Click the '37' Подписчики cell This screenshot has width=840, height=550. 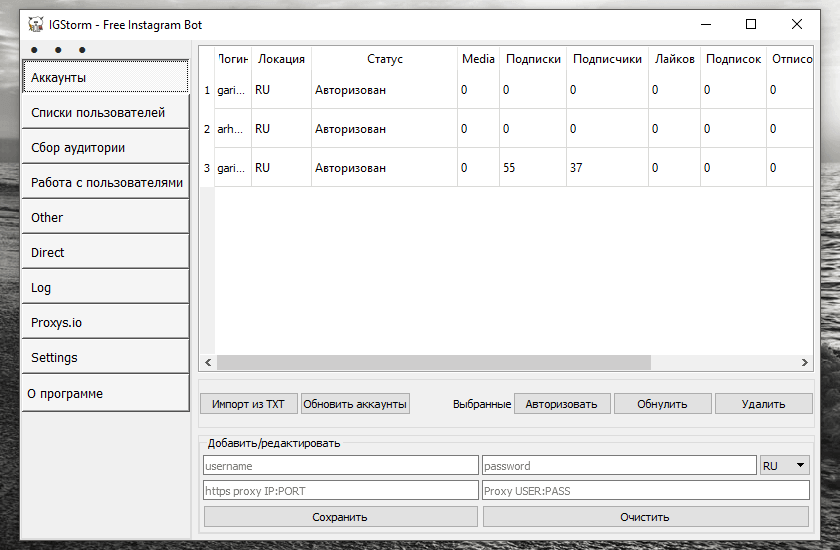point(607,168)
